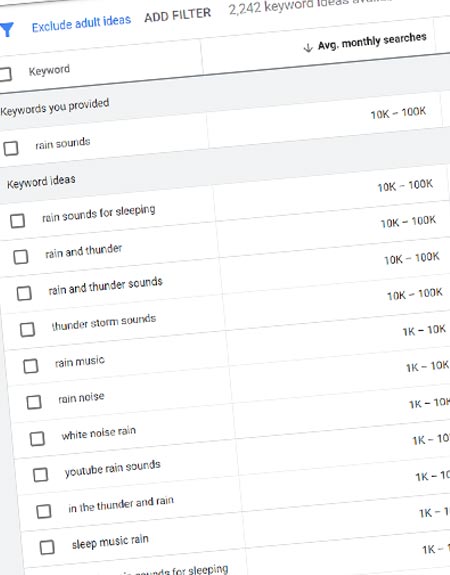450x575 pixels.
Task: Click the ADD FILTER button
Action: pyautogui.click(x=178, y=15)
